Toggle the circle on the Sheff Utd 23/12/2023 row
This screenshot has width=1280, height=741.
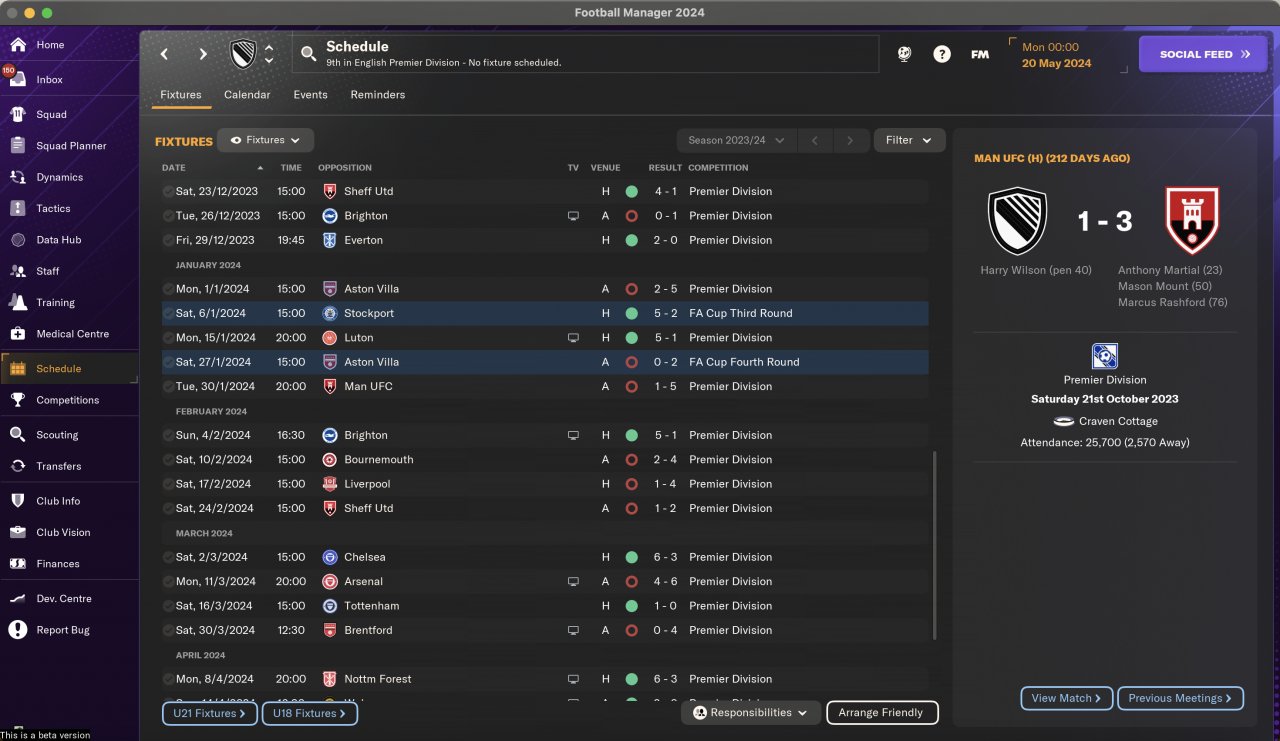coord(168,192)
